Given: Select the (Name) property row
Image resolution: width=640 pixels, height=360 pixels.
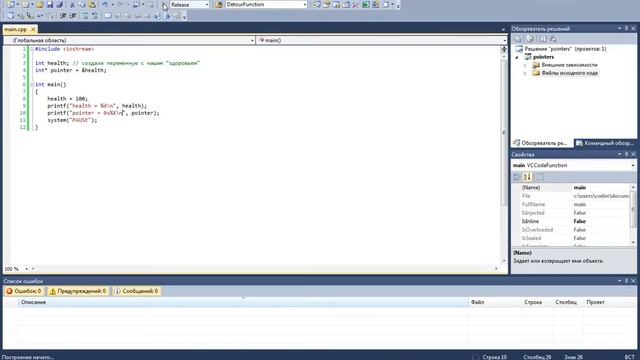Looking at the screenshot, I should point(571,187).
